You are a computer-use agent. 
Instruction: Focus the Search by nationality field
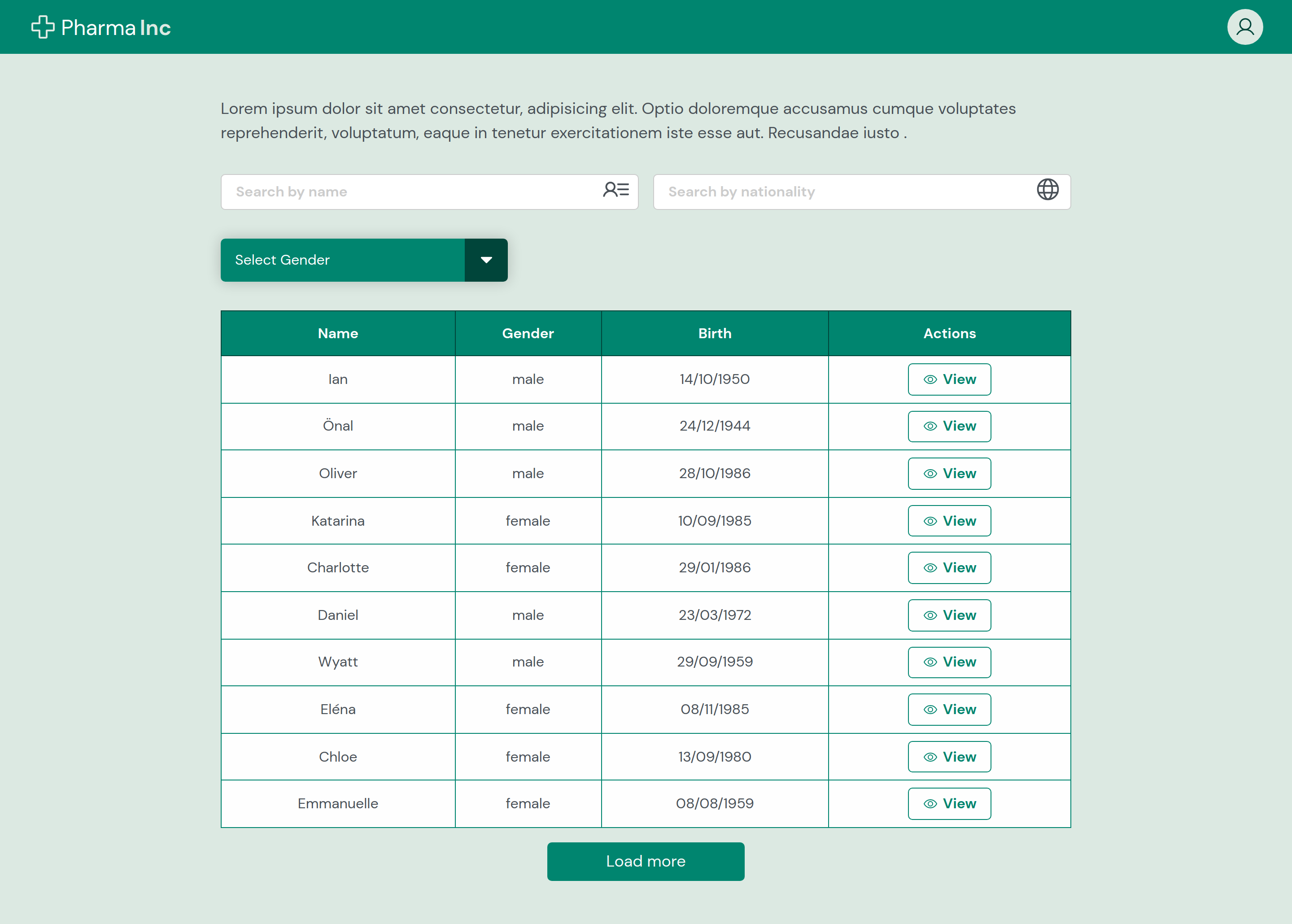click(842, 192)
